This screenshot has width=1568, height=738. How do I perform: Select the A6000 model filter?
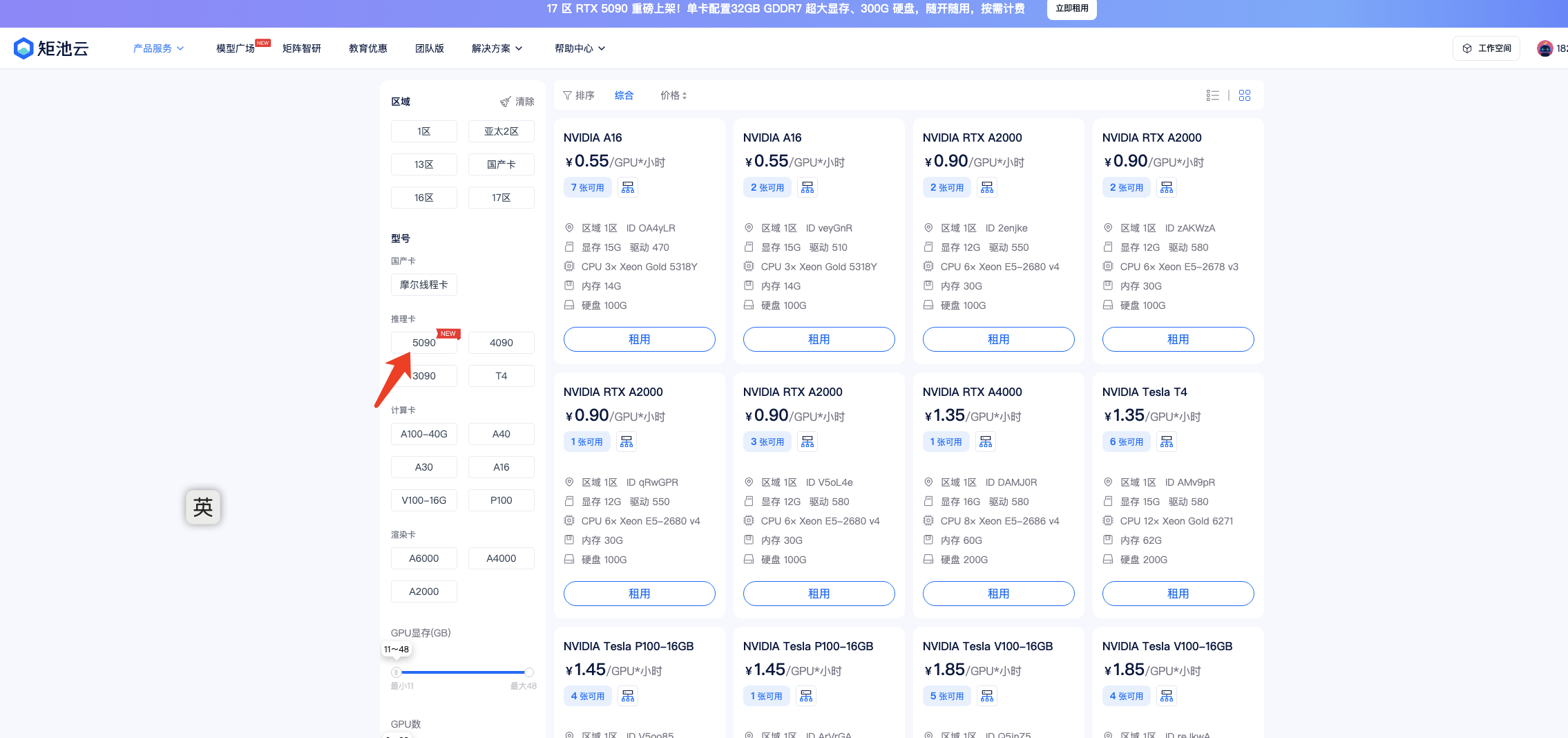424,558
